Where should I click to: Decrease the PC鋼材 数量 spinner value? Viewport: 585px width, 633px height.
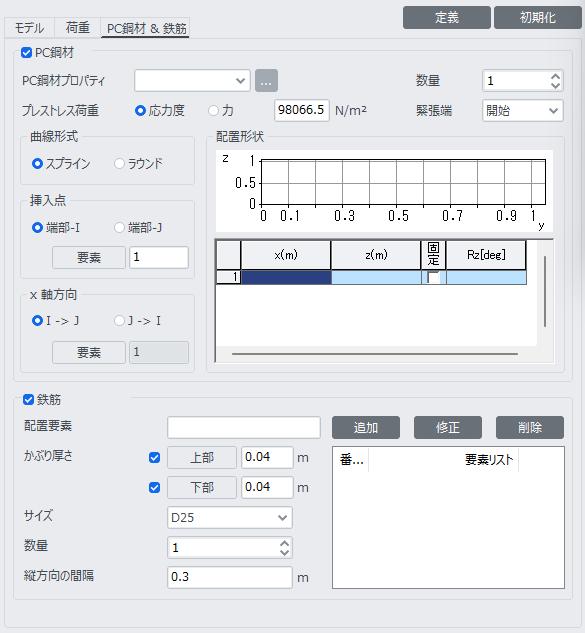click(x=555, y=85)
